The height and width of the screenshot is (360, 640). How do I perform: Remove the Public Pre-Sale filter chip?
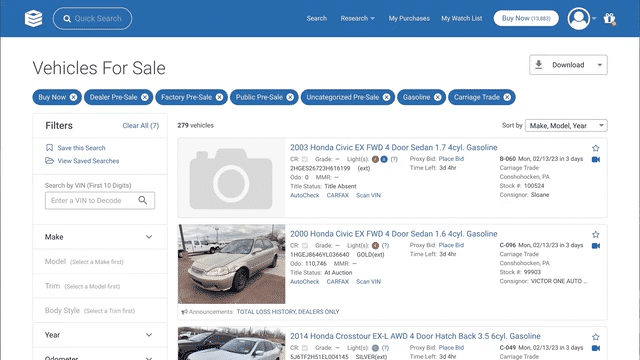coord(290,97)
